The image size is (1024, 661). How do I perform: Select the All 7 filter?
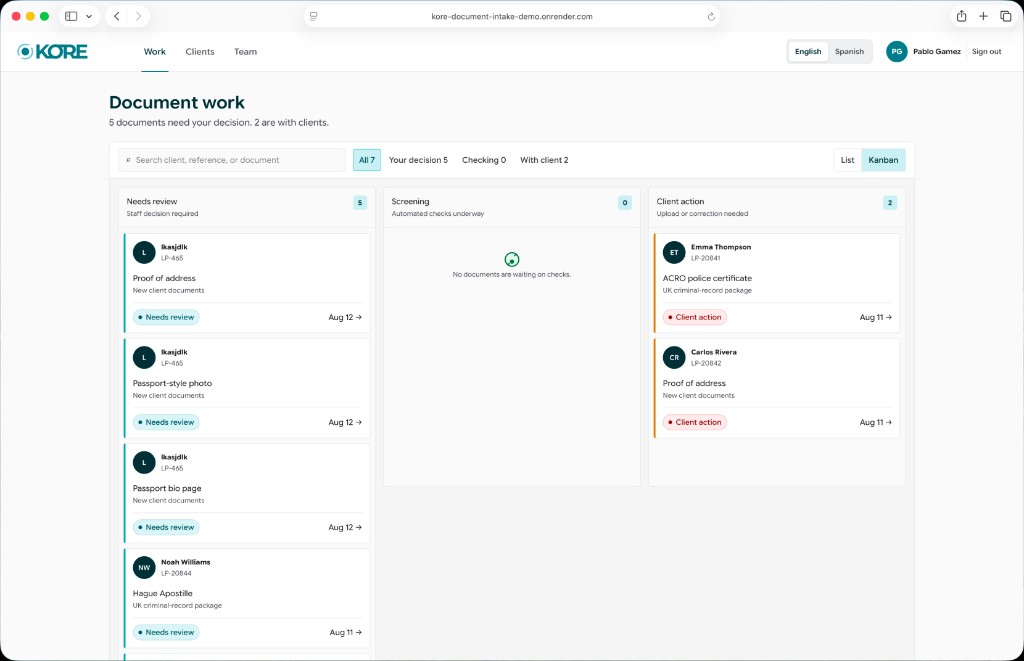coord(367,160)
